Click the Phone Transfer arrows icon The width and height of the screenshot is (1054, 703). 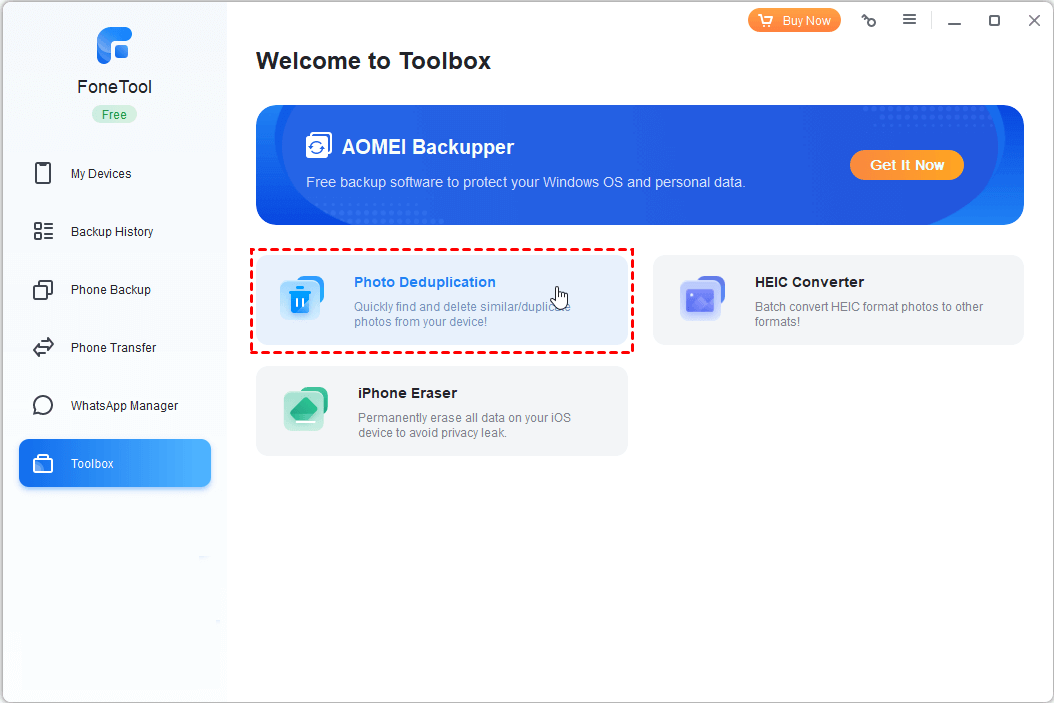coord(43,348)
